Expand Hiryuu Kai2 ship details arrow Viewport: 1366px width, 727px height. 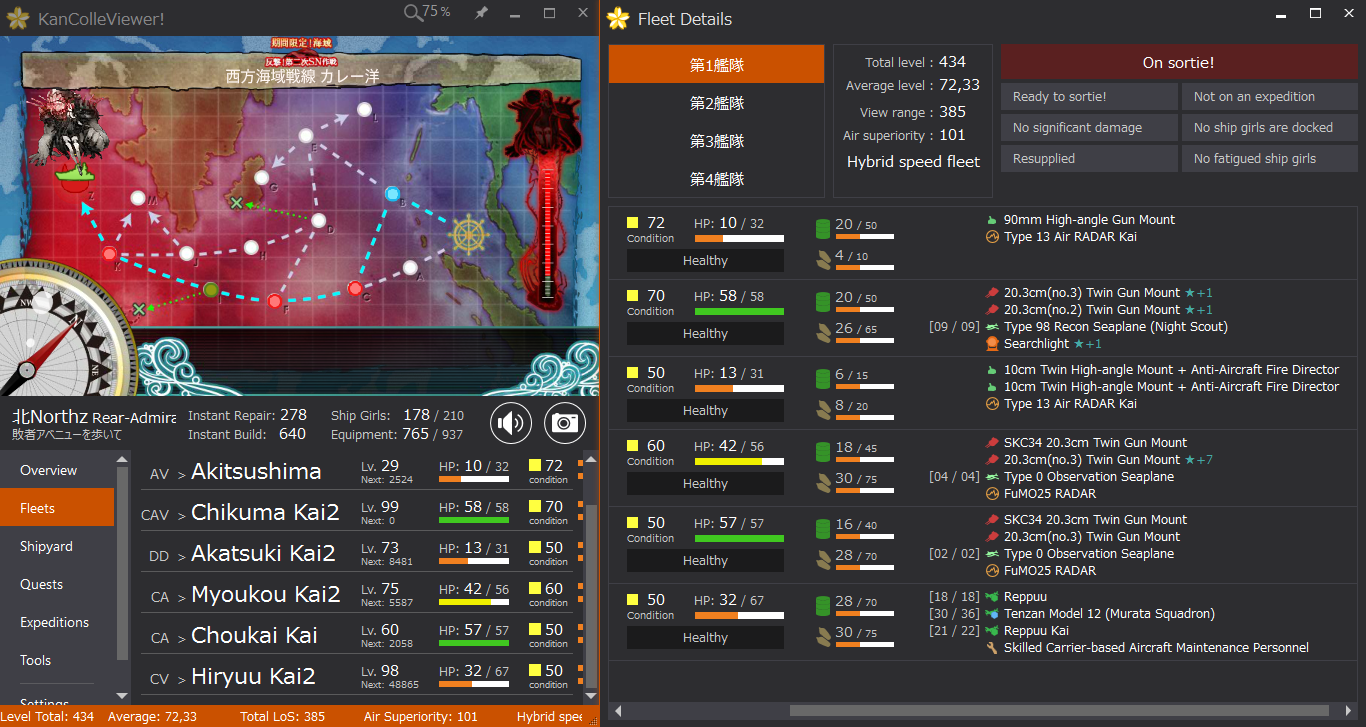point(182,680)
